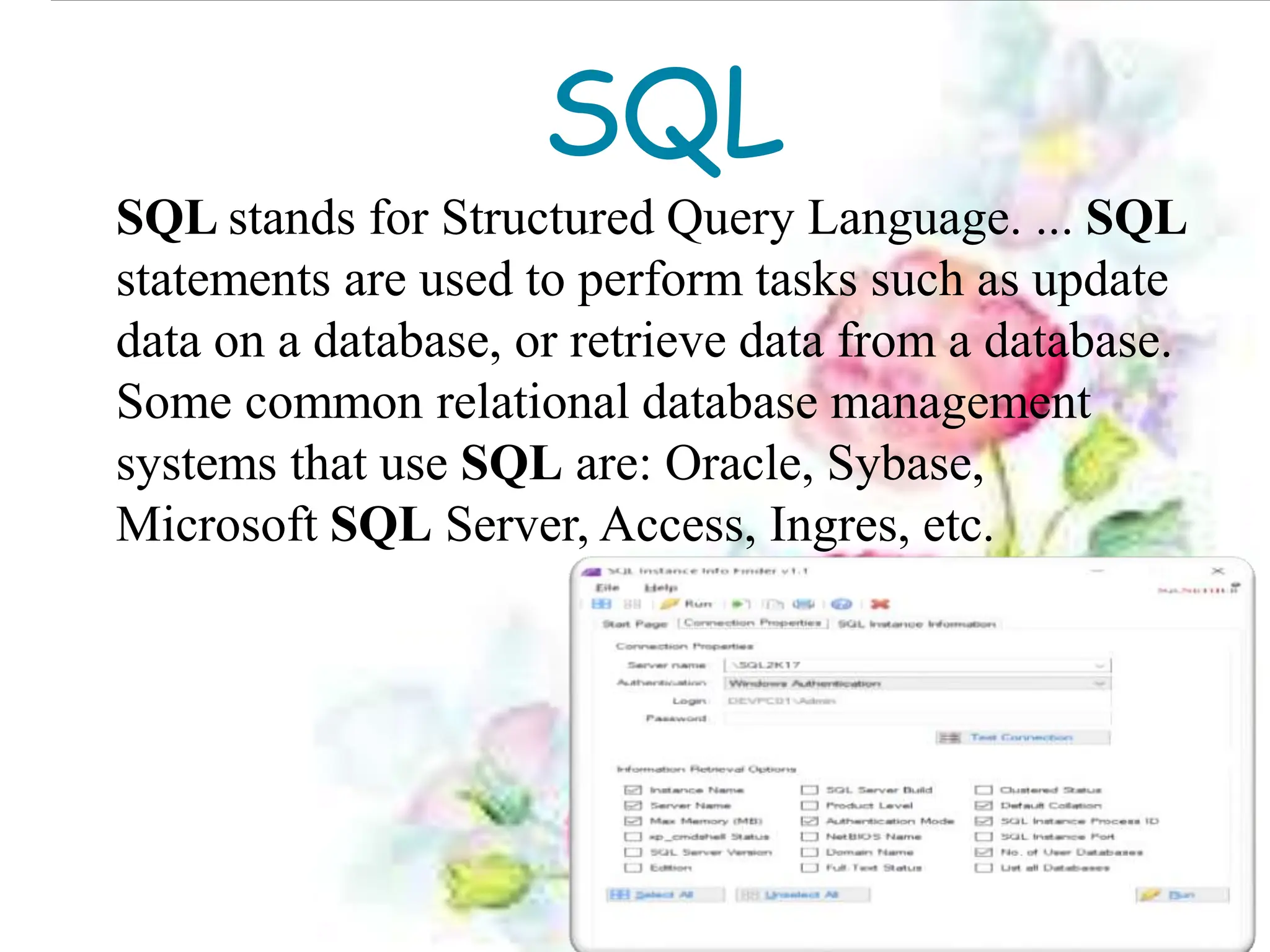Enable the List all Databases checkbox
The width and height of the screenshot is (1270, 952).
(x=984, y=868)
